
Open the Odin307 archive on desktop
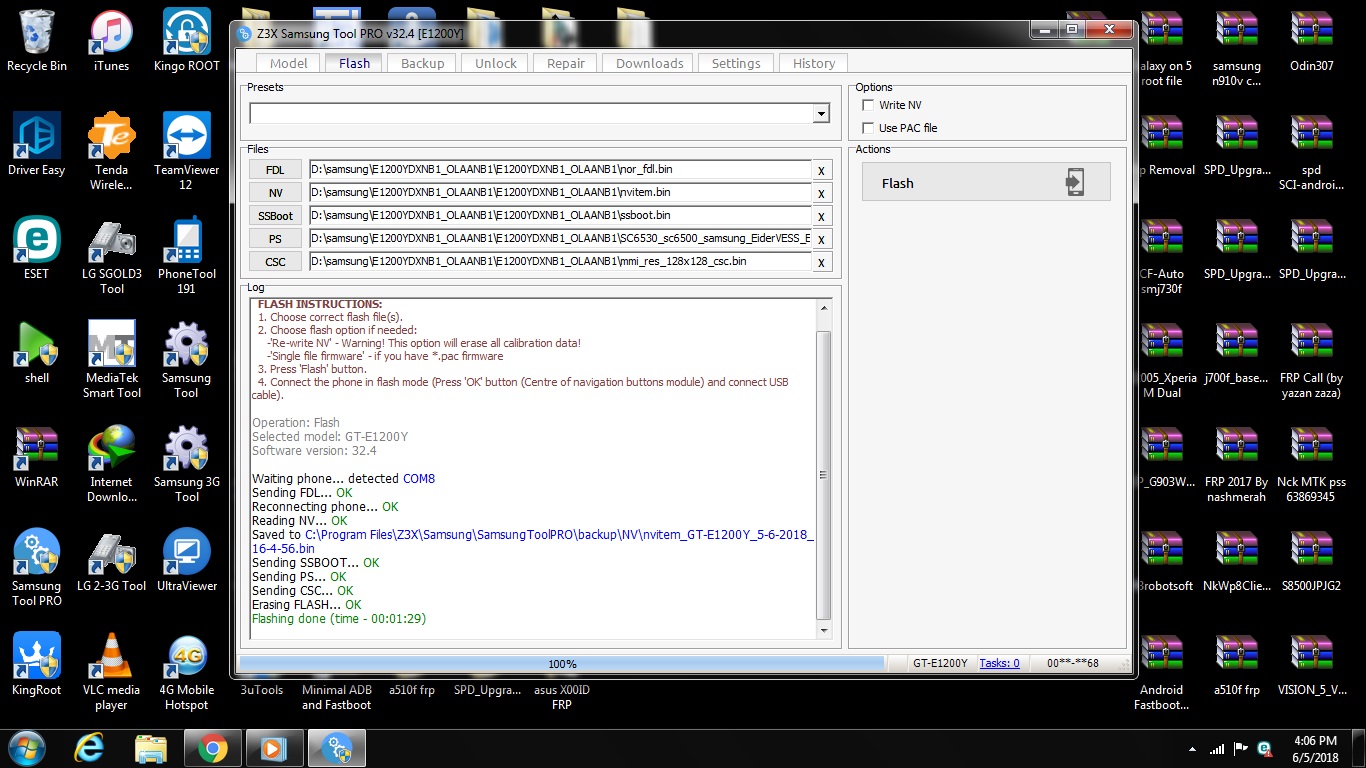pos(1311,40)
